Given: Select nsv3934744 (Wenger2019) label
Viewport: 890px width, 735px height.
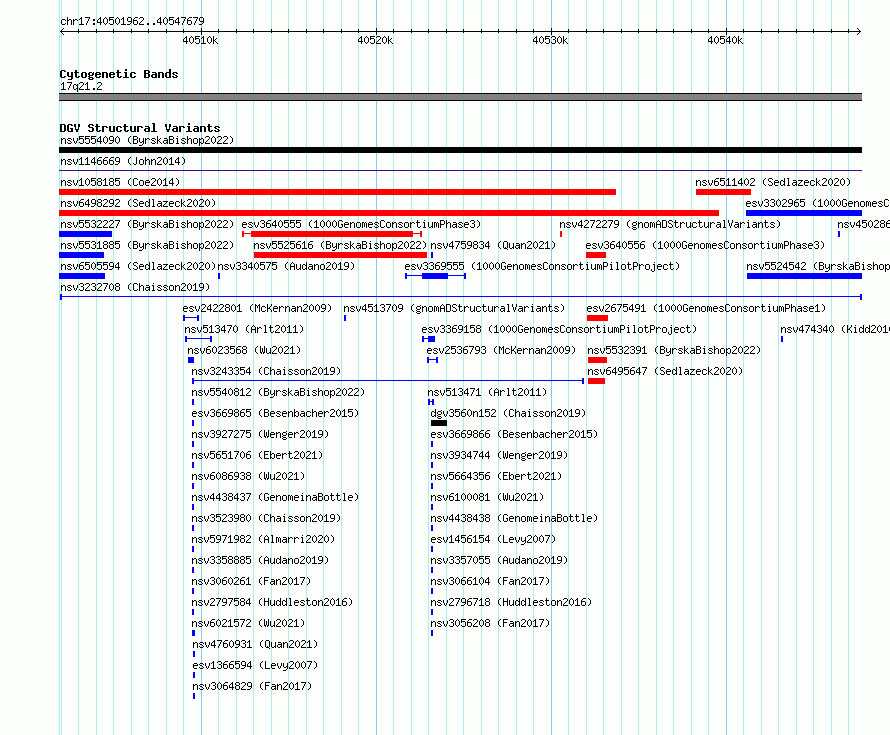Looking at the screenshot, I should [x=499, y=455].
